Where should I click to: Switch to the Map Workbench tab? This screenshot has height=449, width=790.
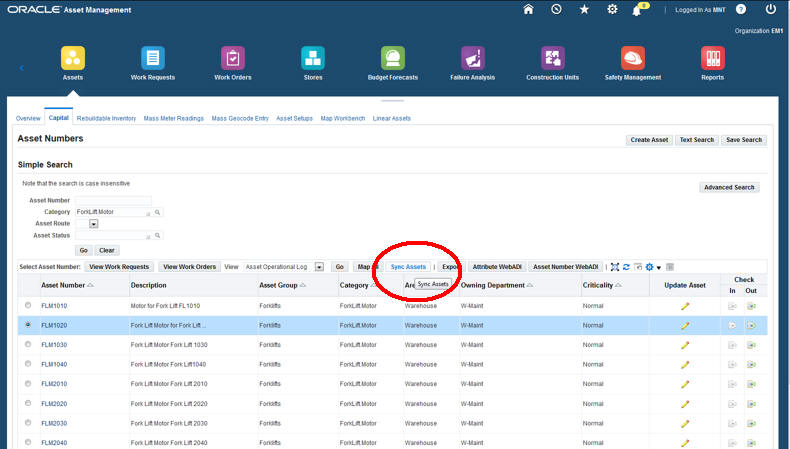342,118
